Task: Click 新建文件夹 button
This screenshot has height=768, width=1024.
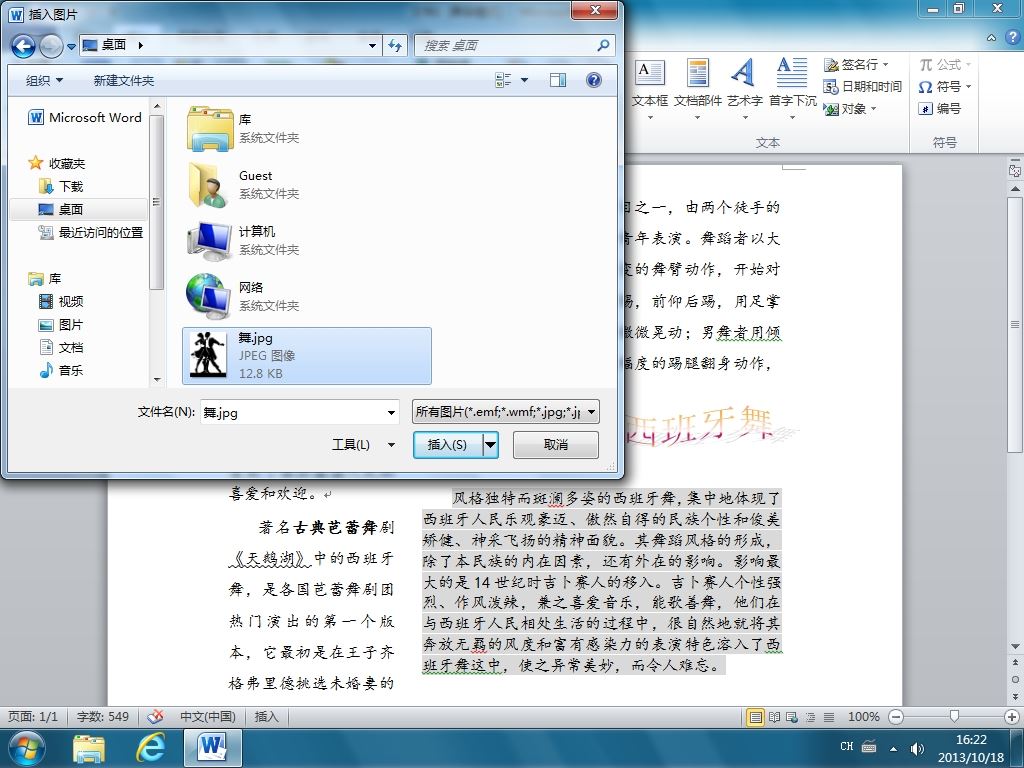Action: click(x=124, y=80)
